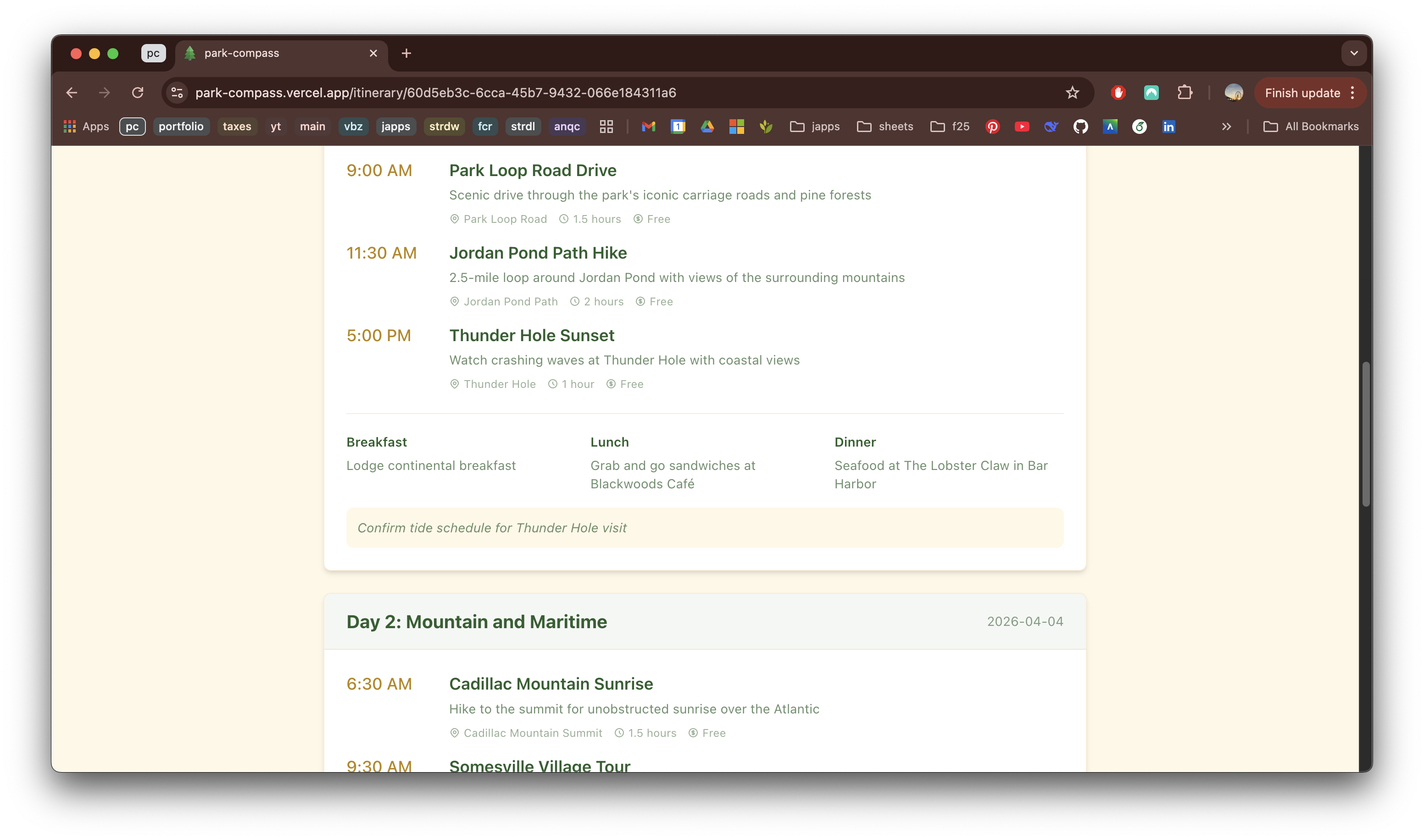The image size is (1424, 840).
Task: Open the blue bird bookmark icon
Action: pyautogui.click(x=1051, y=126)
